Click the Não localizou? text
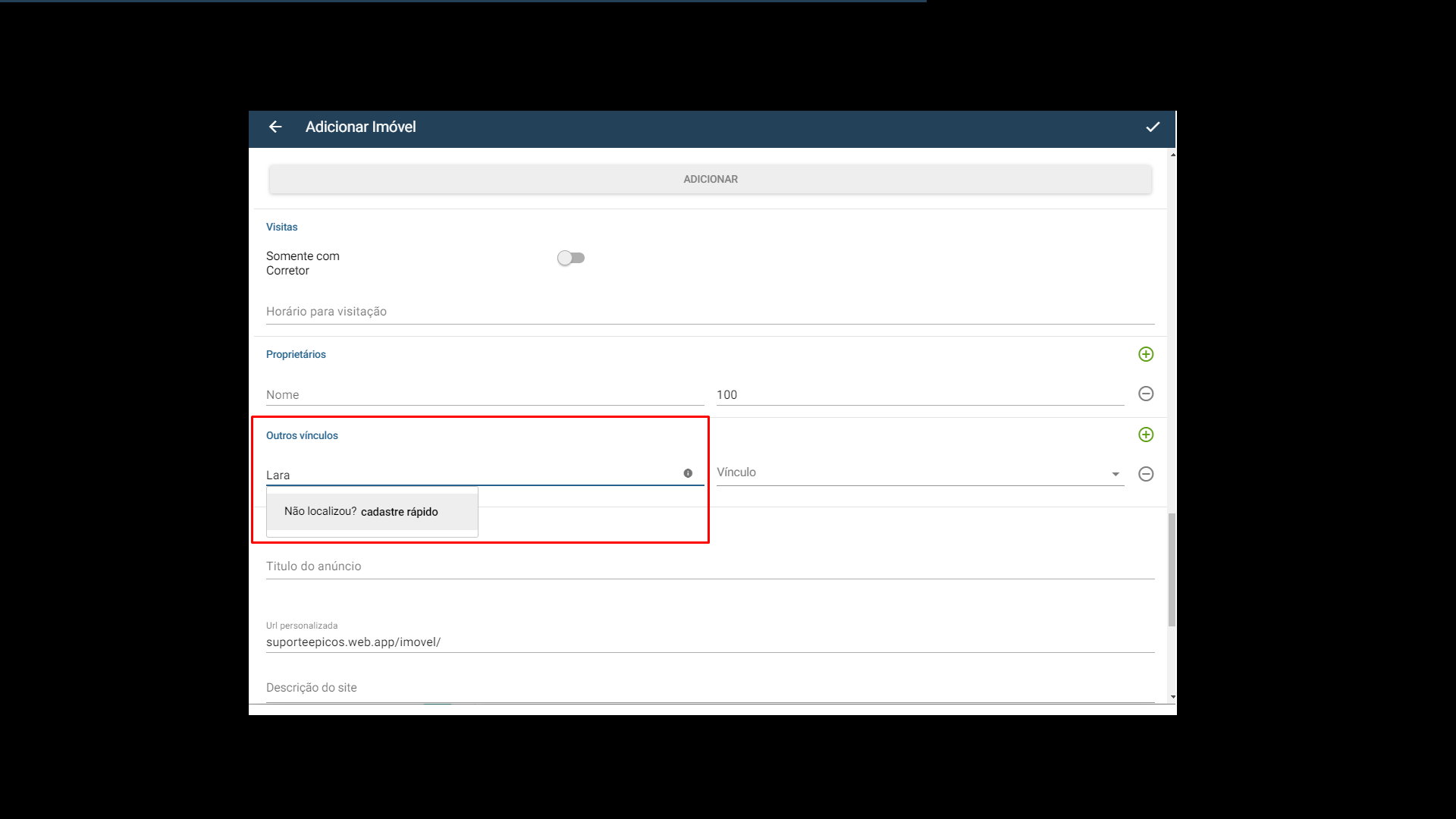Viewport: 1456px width, 819px height. 320,511
